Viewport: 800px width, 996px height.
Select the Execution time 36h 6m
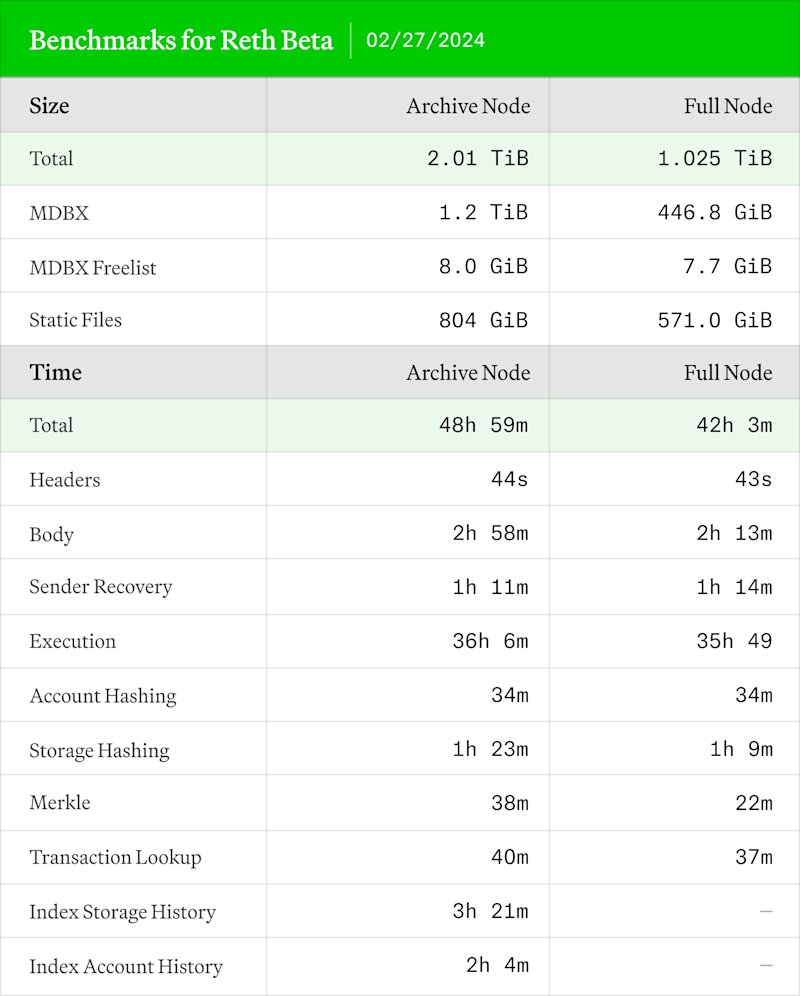491,641
